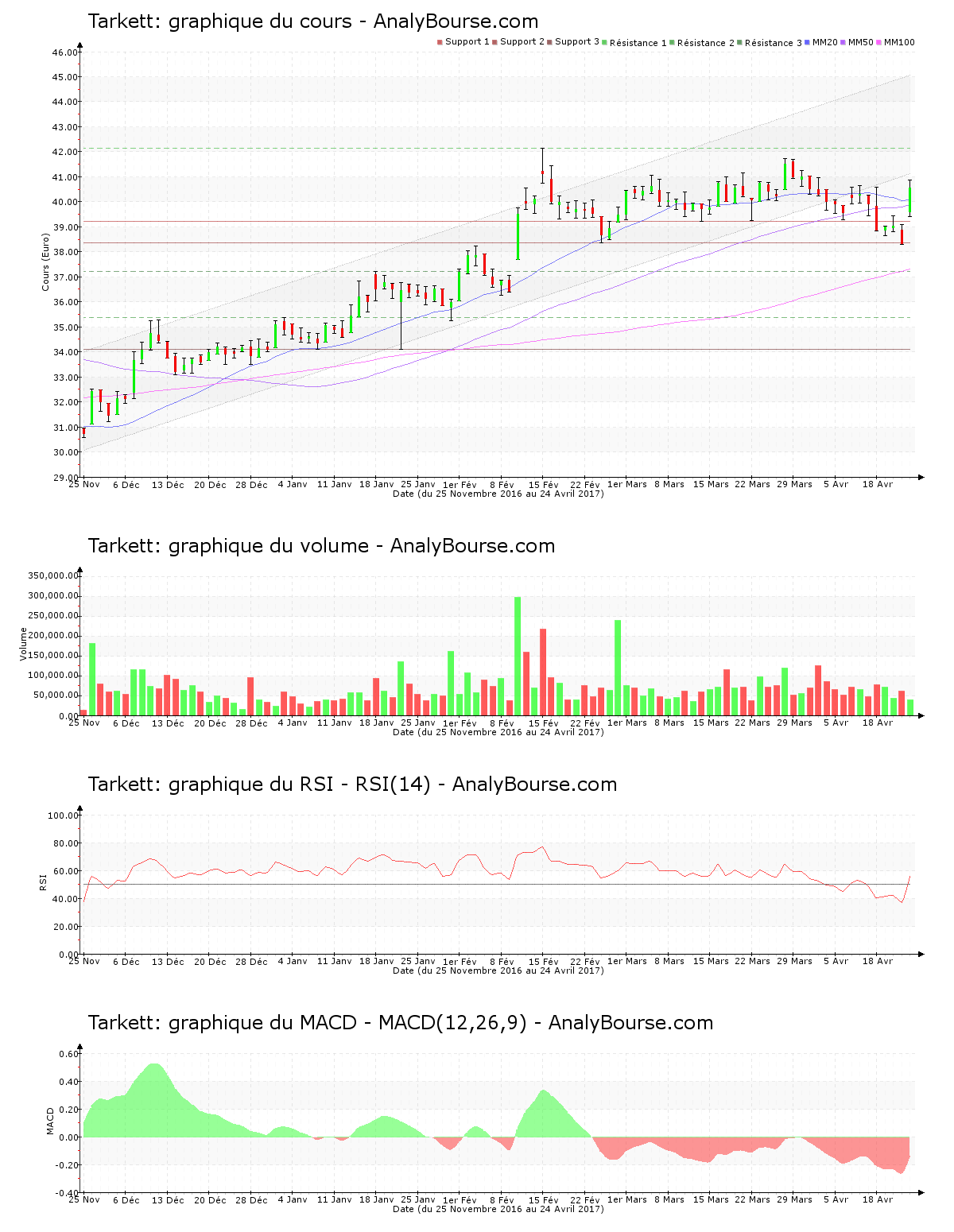The width and height of the screenshot is (954, 1232).
Task: Click the 50,000.00 volume axis value
Action: point(55,695)
